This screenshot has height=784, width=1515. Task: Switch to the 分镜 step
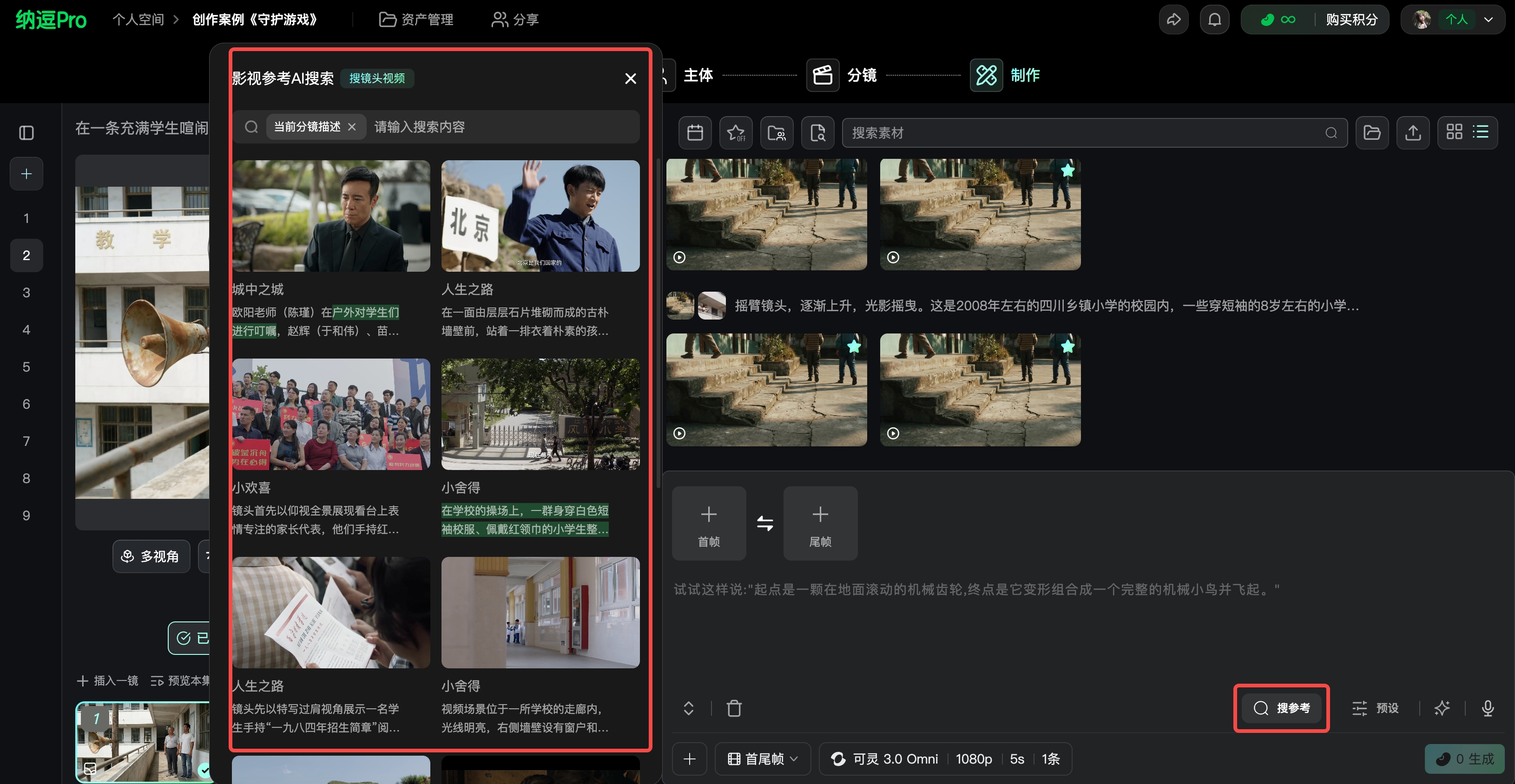point(842,75)
